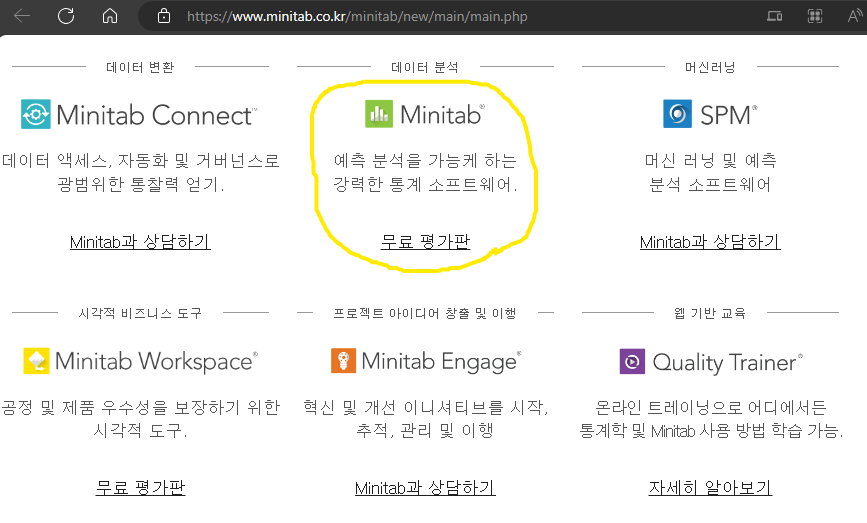
Task: Open the browser extensions grid icon
Action: [x=814, y=16]
